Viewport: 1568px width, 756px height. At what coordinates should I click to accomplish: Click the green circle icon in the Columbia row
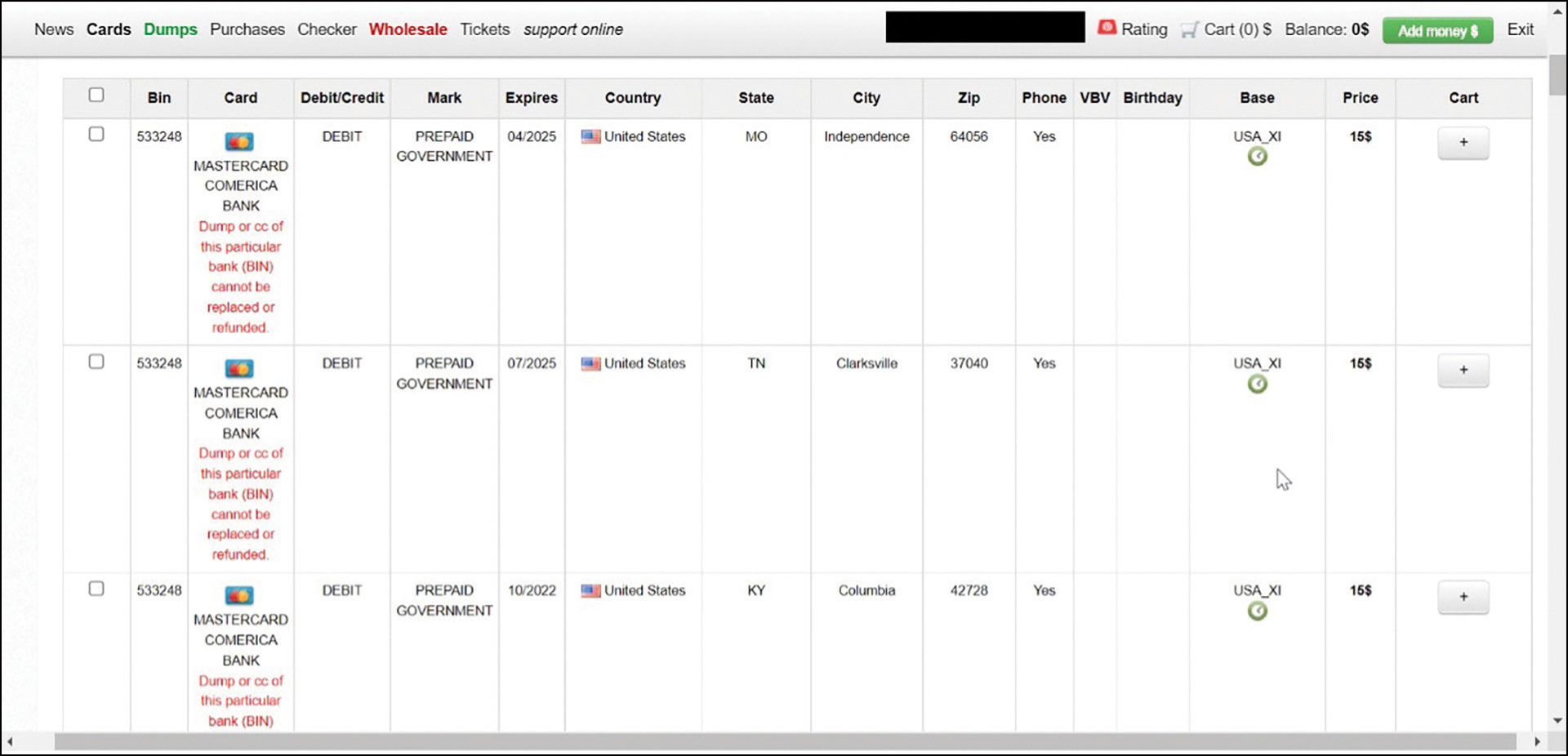tap(1257, 611)
